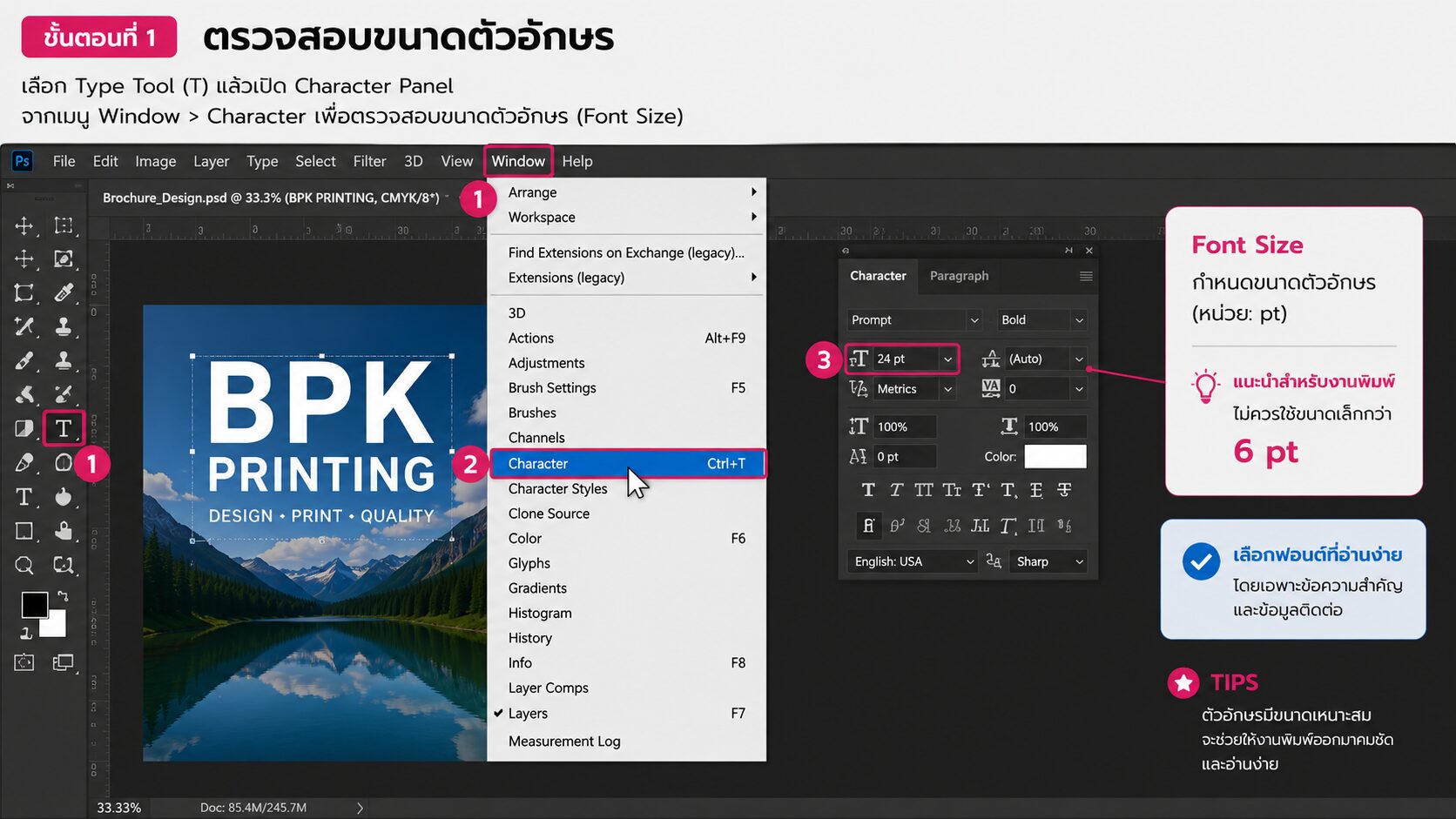
Task: Select the Magic Wand tool
Action: click(x=24, y=326)
